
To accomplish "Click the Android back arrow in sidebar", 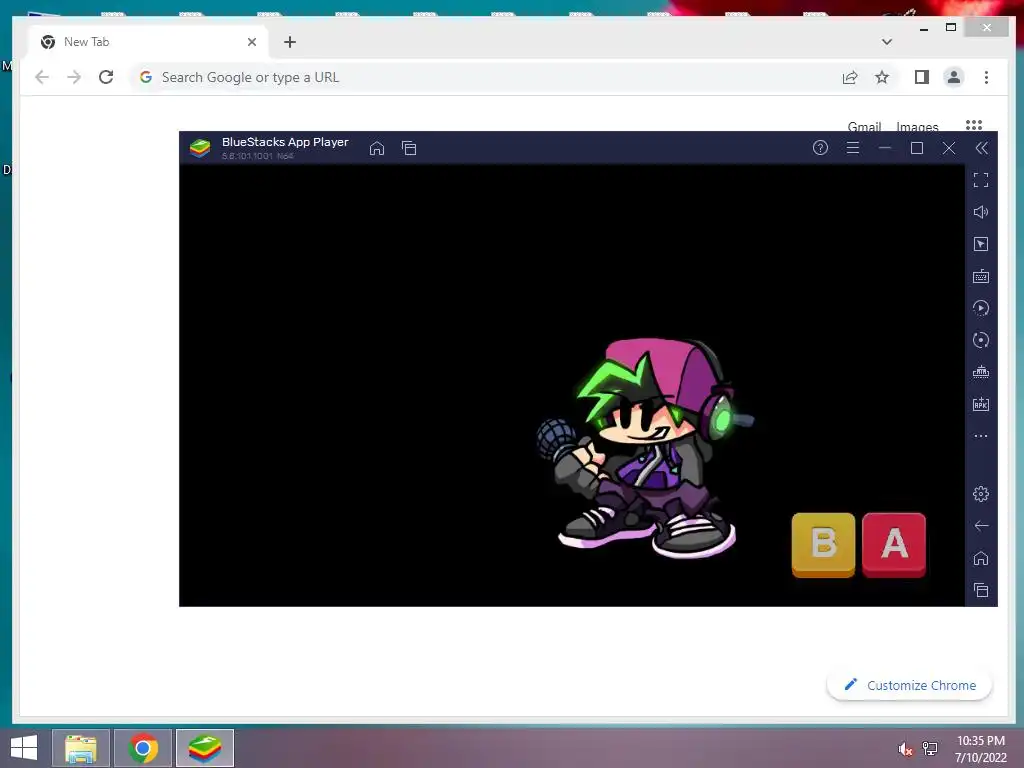I will point(981,526).
